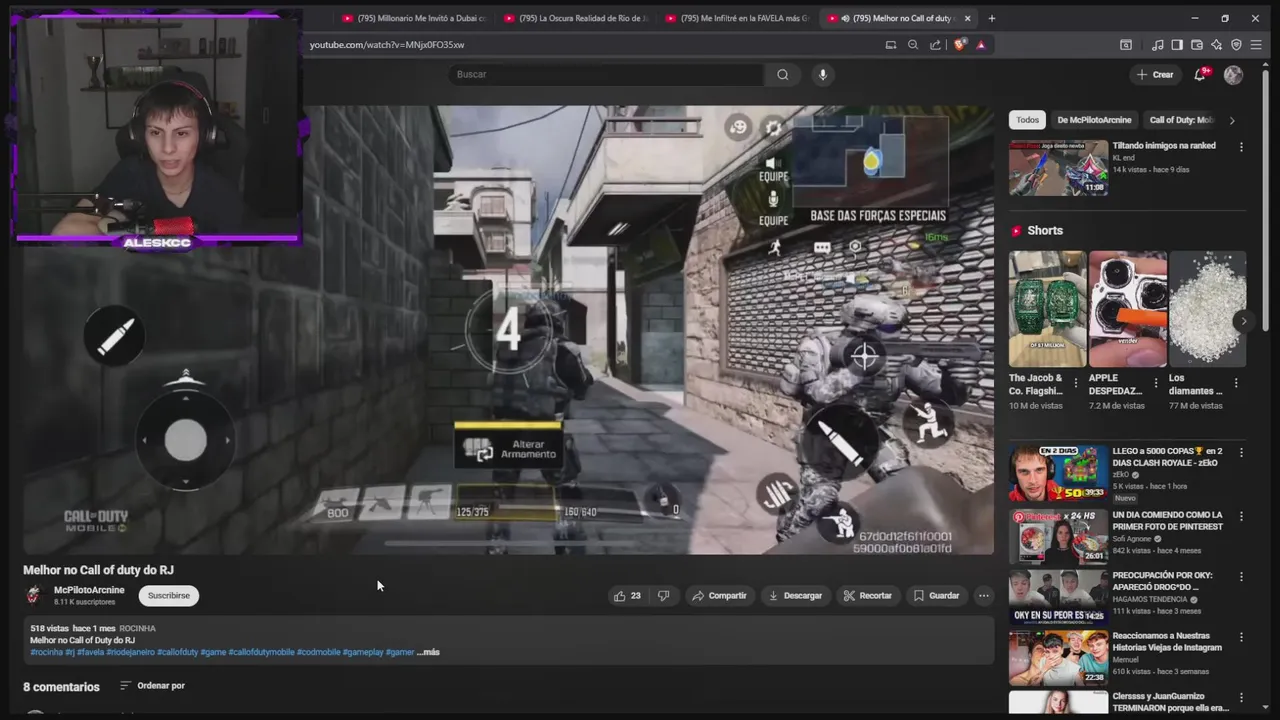Open Tiltando inimigos na ranked thumbnail
1280x720 pixels.
tap(1058, 167)
